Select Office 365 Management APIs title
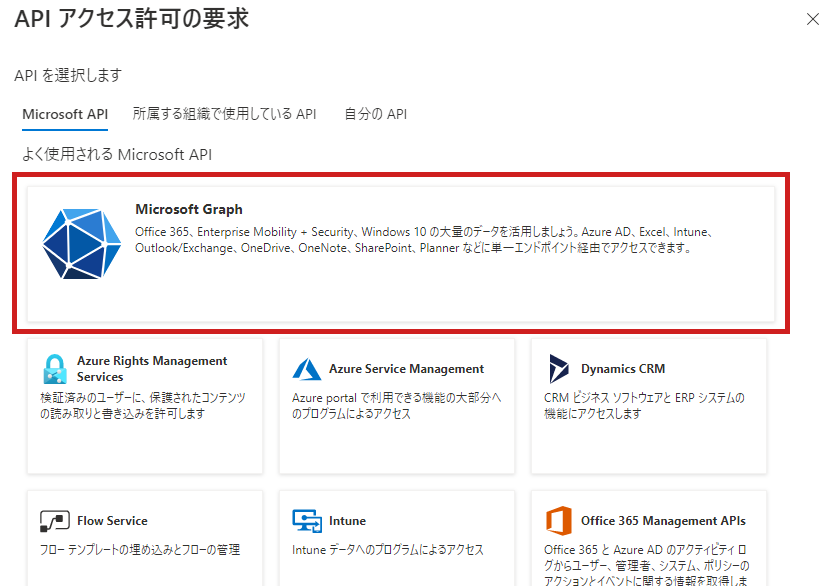This screenshot has height=586, width=828. point(663,521)
